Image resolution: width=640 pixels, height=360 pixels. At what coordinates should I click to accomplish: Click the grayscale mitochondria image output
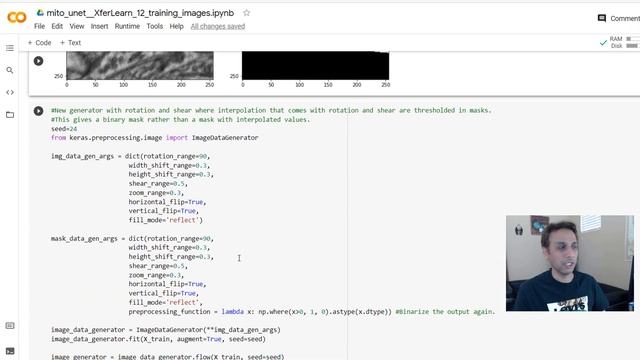coord(140,65)
